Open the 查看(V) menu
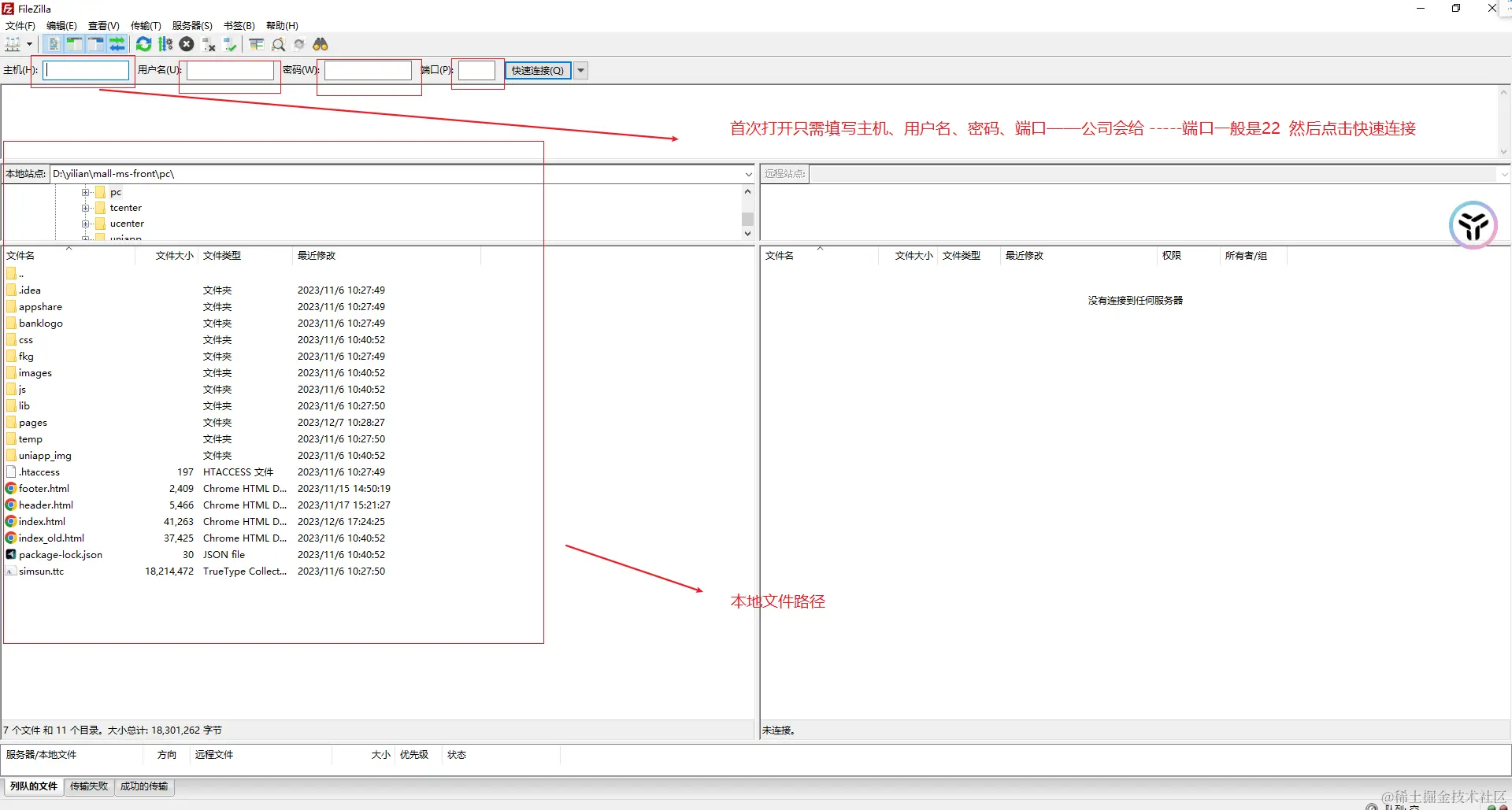Viewport: 1512px width, 810px height. click(104, 25)
